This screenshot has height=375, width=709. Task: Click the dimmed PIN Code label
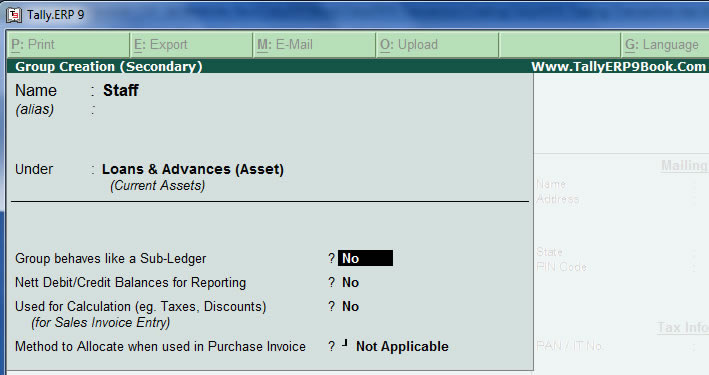pos(561,267)
